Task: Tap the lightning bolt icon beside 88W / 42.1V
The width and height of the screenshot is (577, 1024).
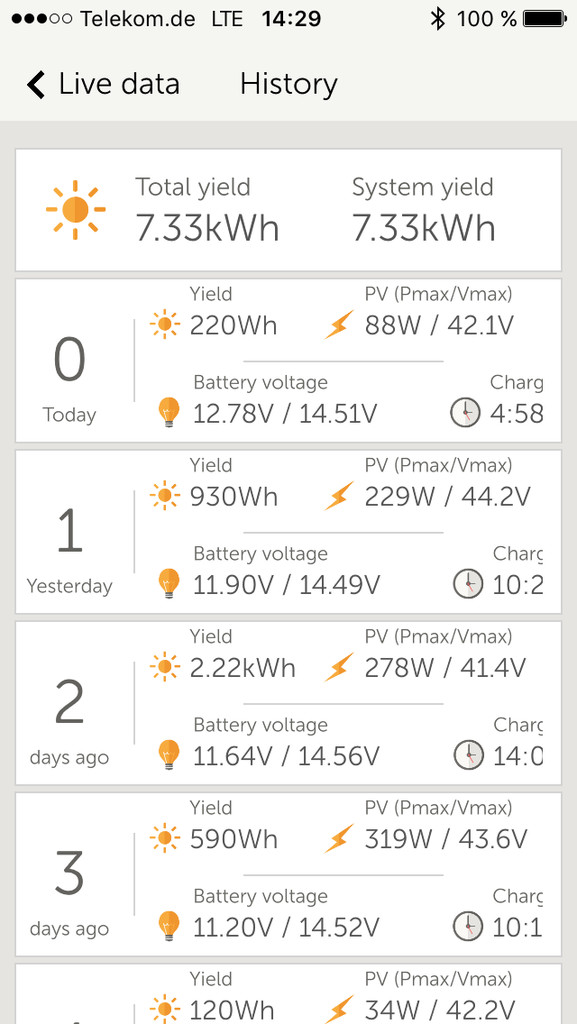Action: click(x=339, y=325)
